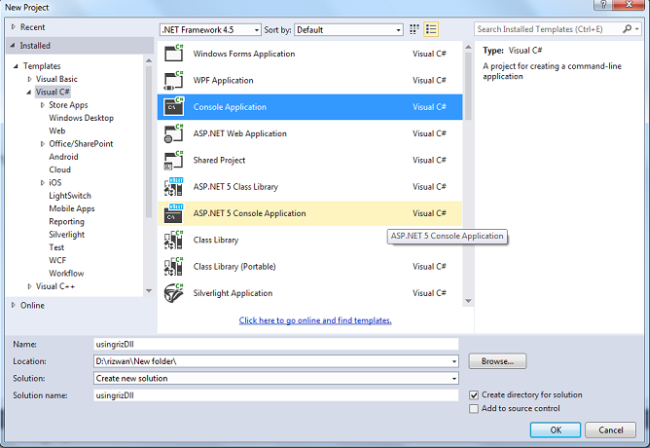
Task: Click the Name input field
Action: click(276, 344)
